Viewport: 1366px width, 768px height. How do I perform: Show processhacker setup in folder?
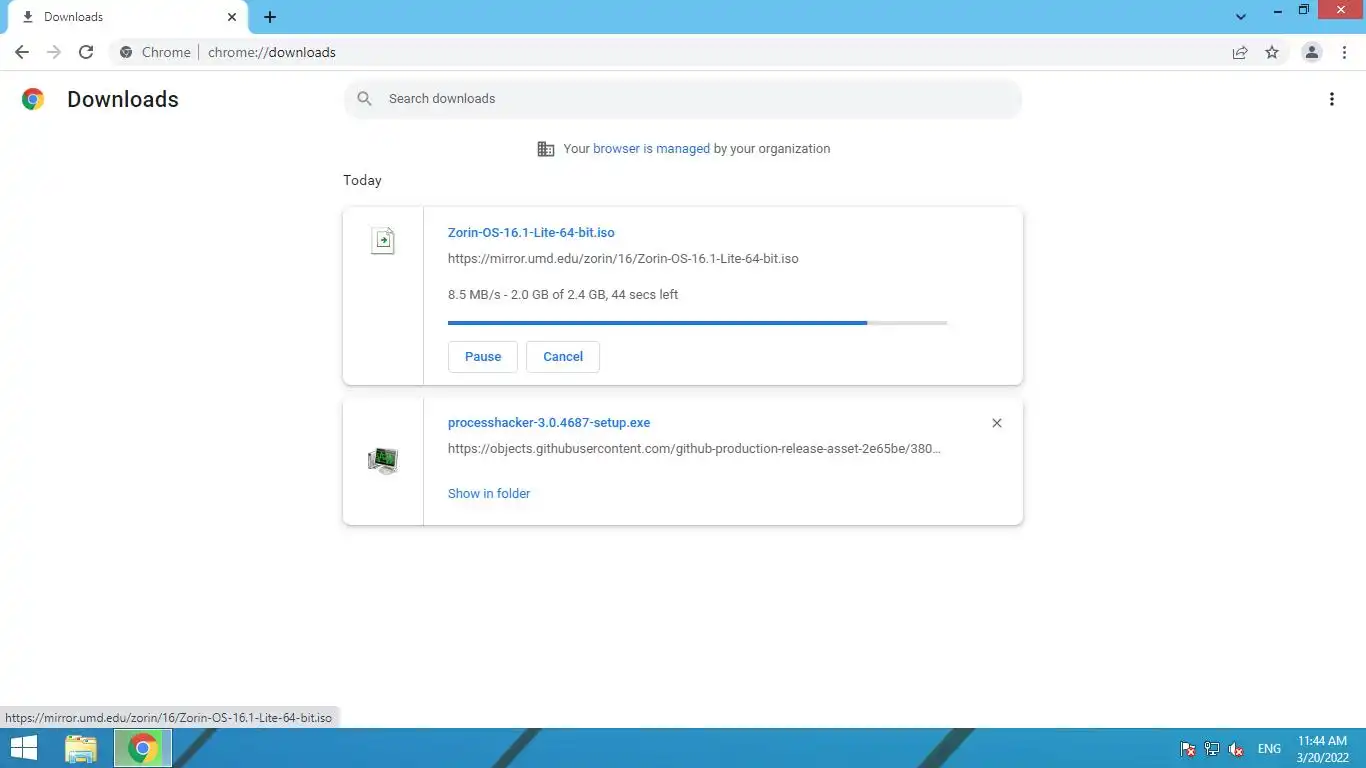[489, 493]
